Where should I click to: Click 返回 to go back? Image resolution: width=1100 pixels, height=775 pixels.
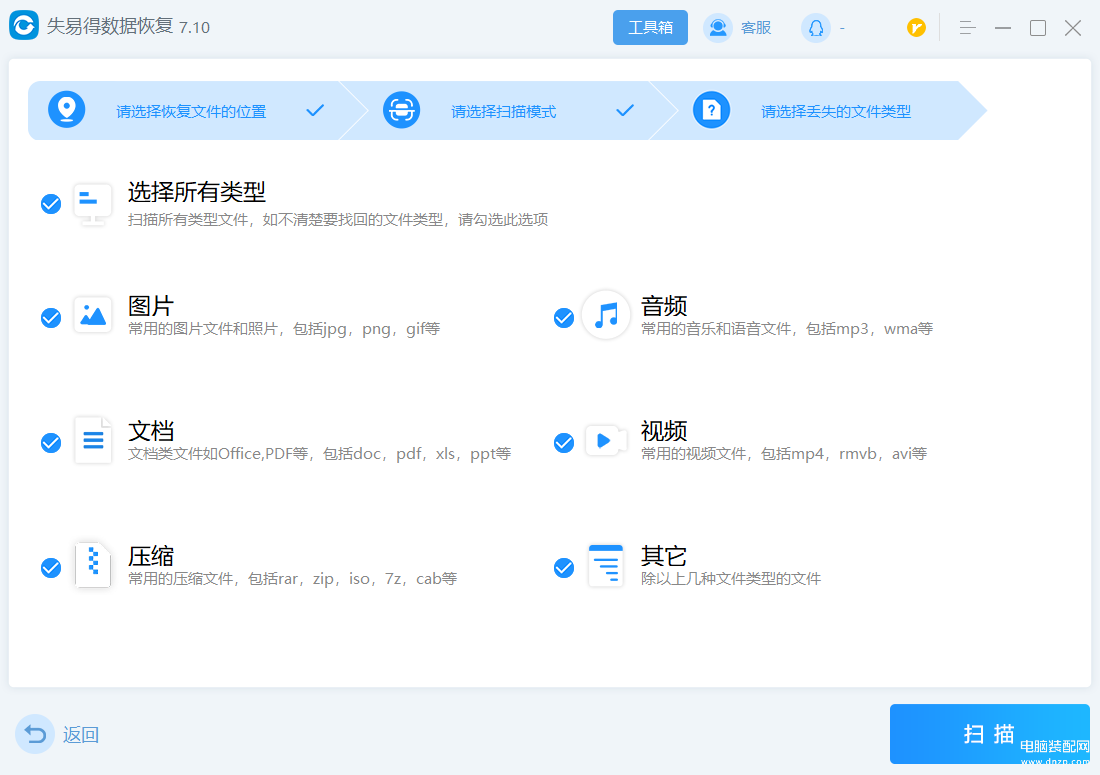click(x=59, y=735)
